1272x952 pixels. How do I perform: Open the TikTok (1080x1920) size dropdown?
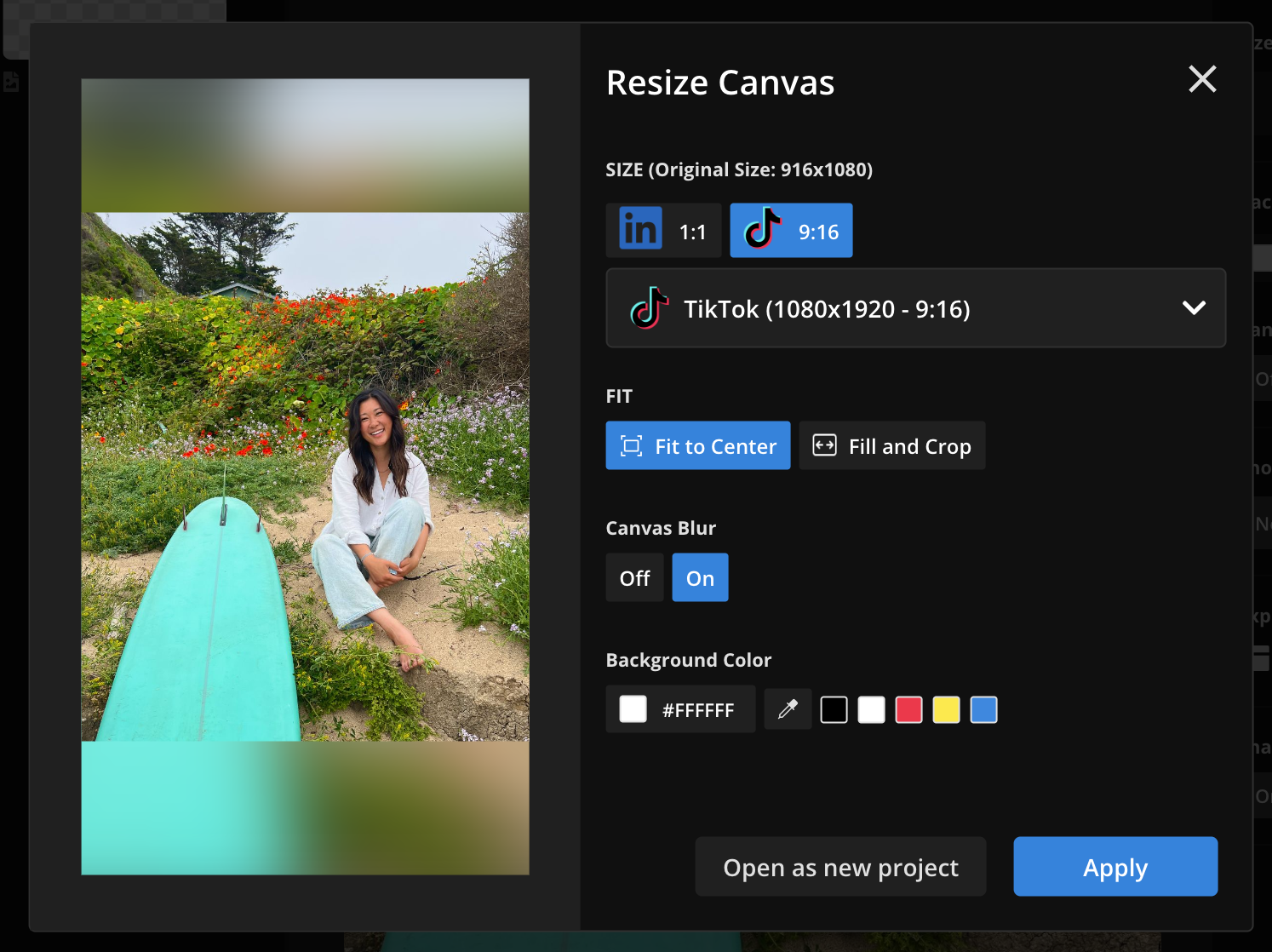915,308
